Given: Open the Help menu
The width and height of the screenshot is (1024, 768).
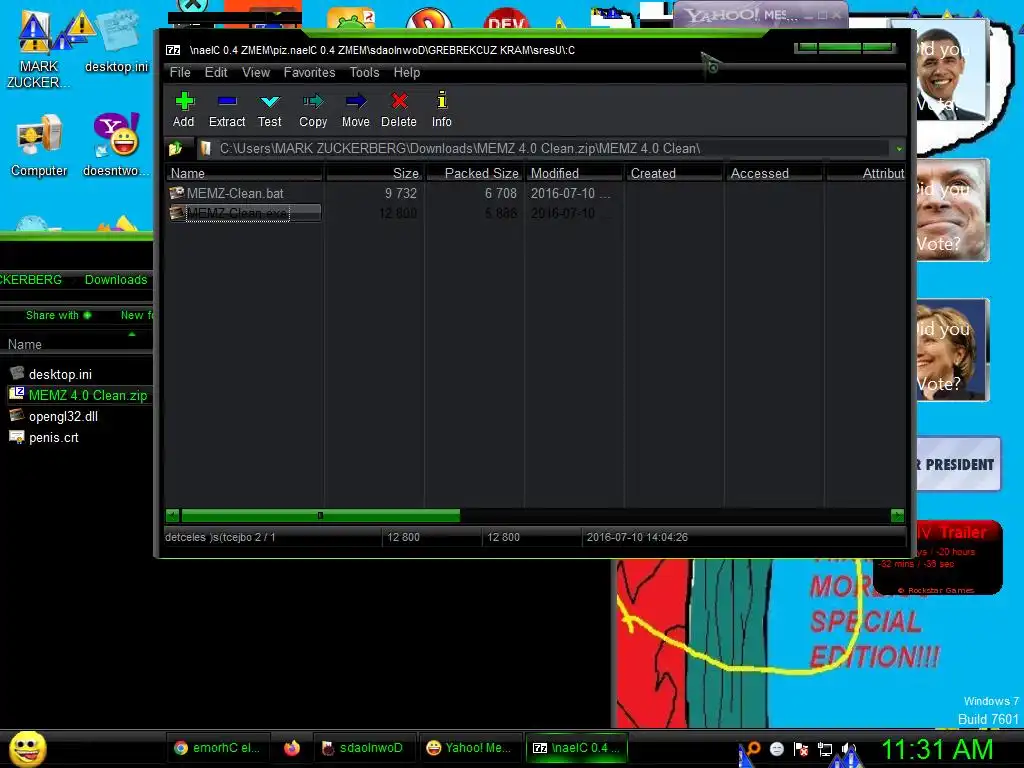Looking at the screenshot, I should click(406, 72).
